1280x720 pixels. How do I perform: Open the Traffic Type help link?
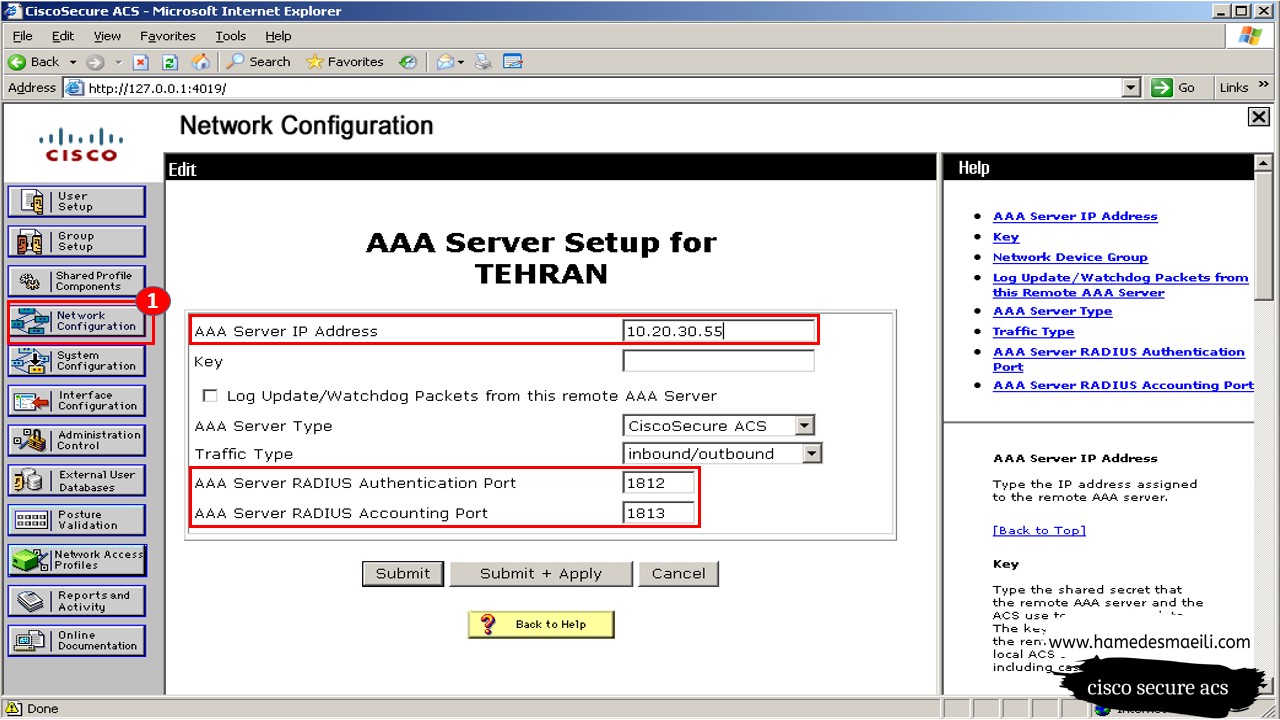coord(1033,332)
